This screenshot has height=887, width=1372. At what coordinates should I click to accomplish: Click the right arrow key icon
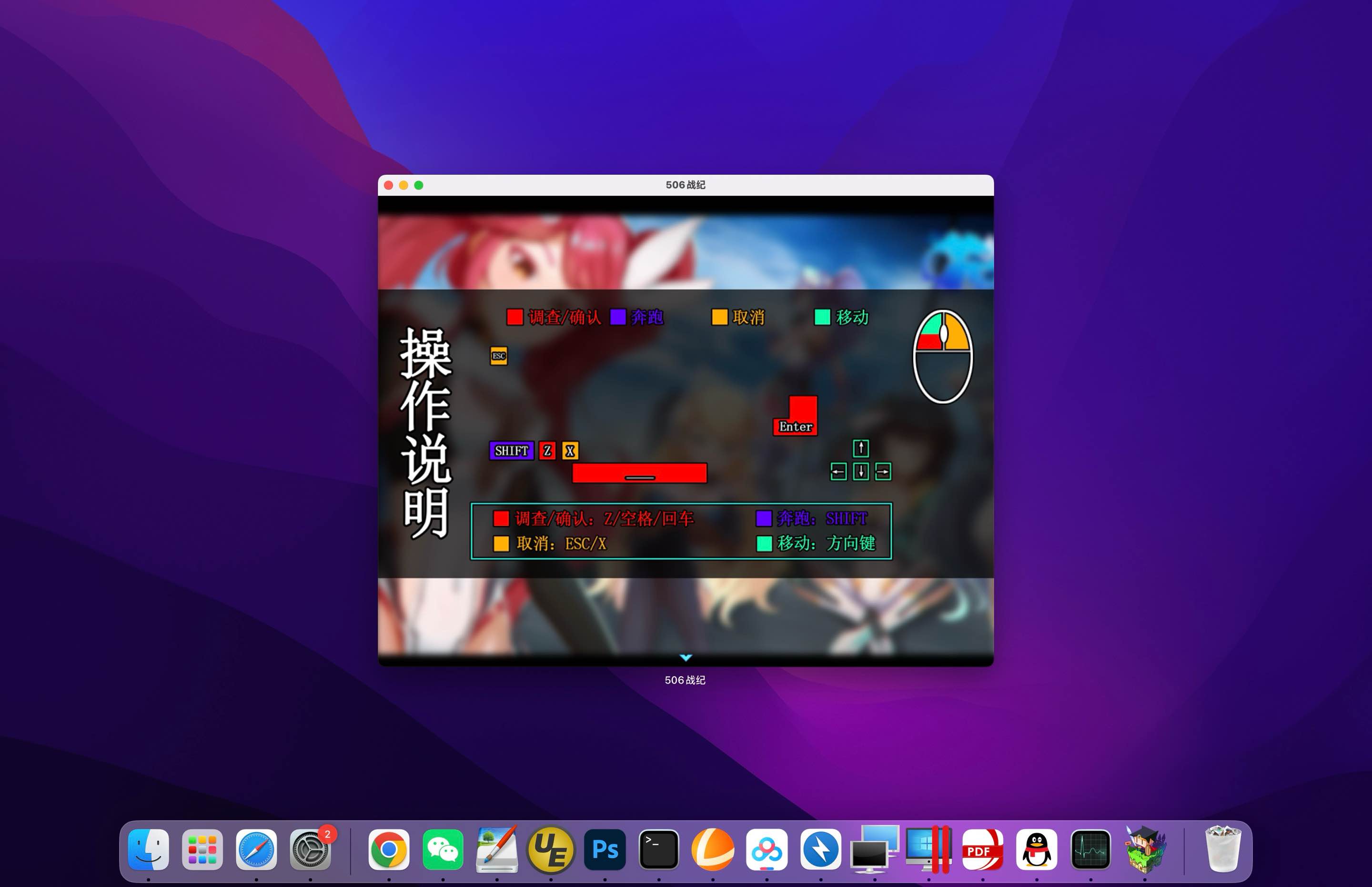(x=883, y=471)
